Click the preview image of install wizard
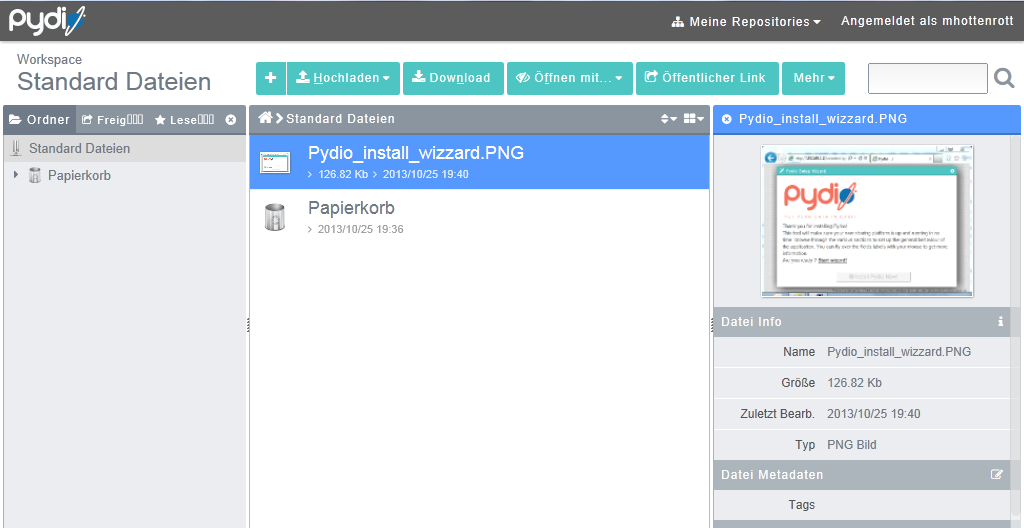Image resolution: width=1024 pixels, height=528 pixels. (867, 221)
